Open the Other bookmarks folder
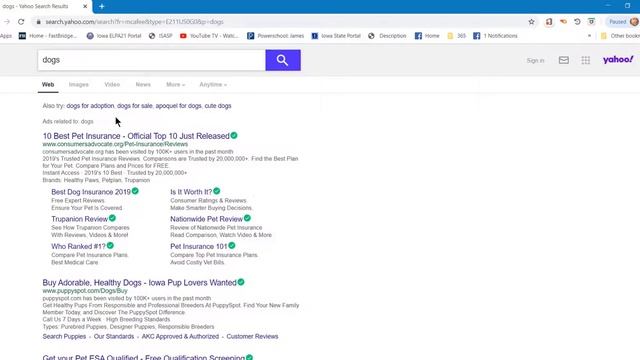The height and width of the screenshot is (360, 640). pyautogui.click(x=620, y=36)
